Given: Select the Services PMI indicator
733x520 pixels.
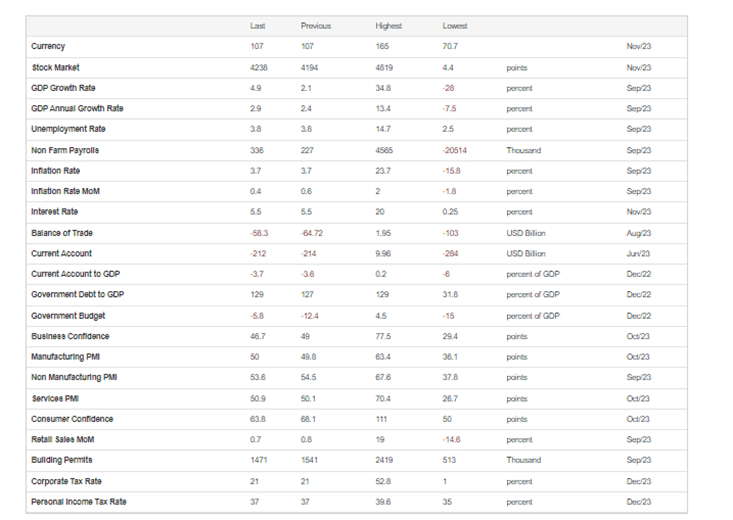Looking at the screenshot, I should [x=55, y=399].
